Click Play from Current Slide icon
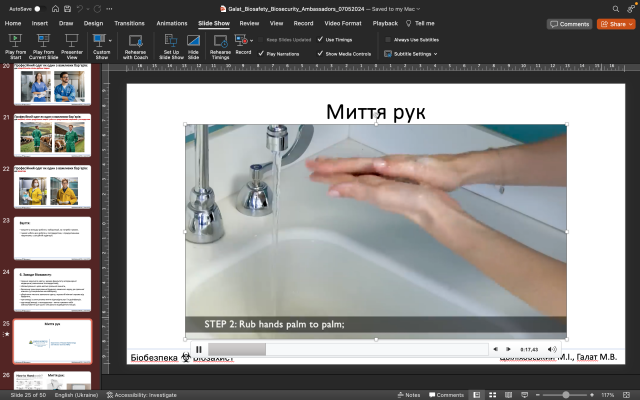The image size is (640, 400). tap(43, 42)
